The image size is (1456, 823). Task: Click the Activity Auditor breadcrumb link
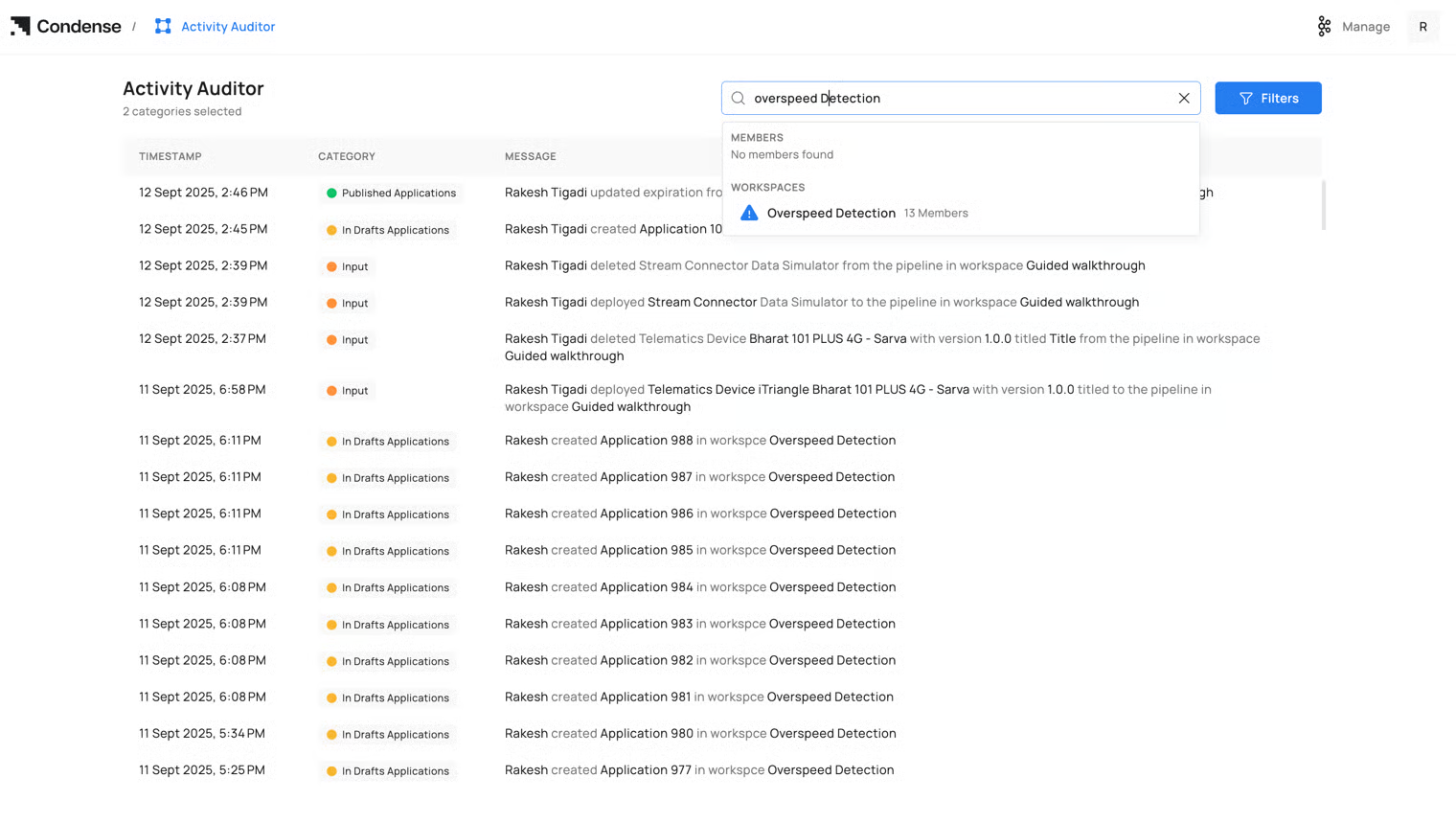click(x=228, y=27)
